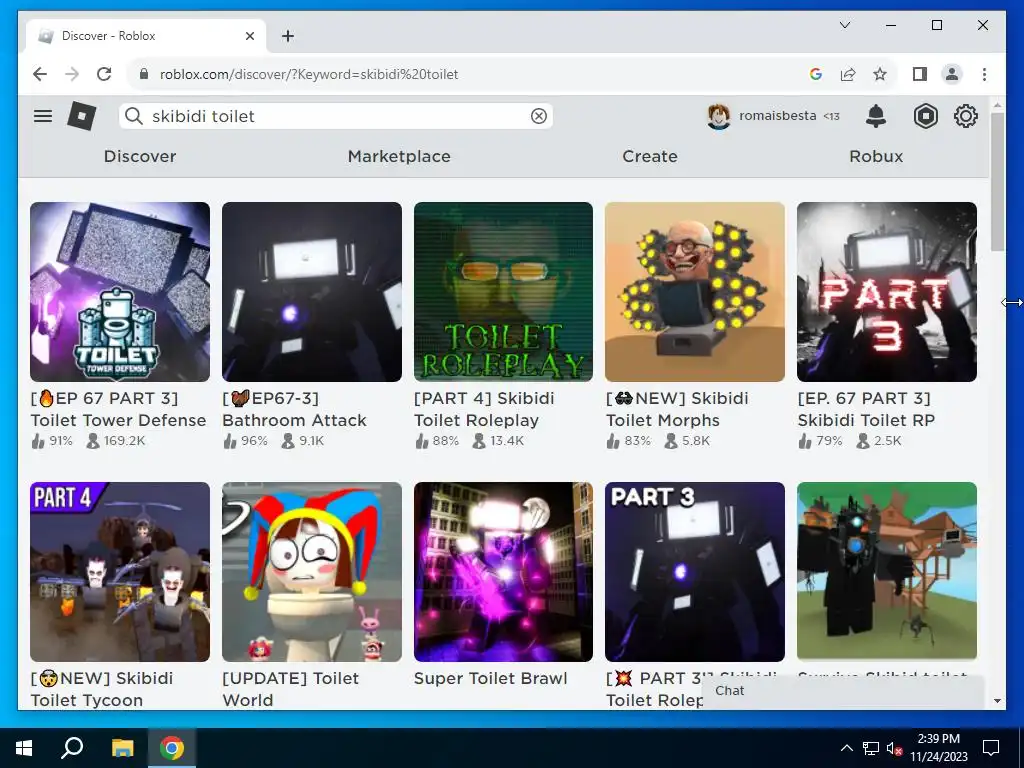Open Toilet Tower Defense game title
This screenshot has height=768, width=1024.
pos(118,409)
